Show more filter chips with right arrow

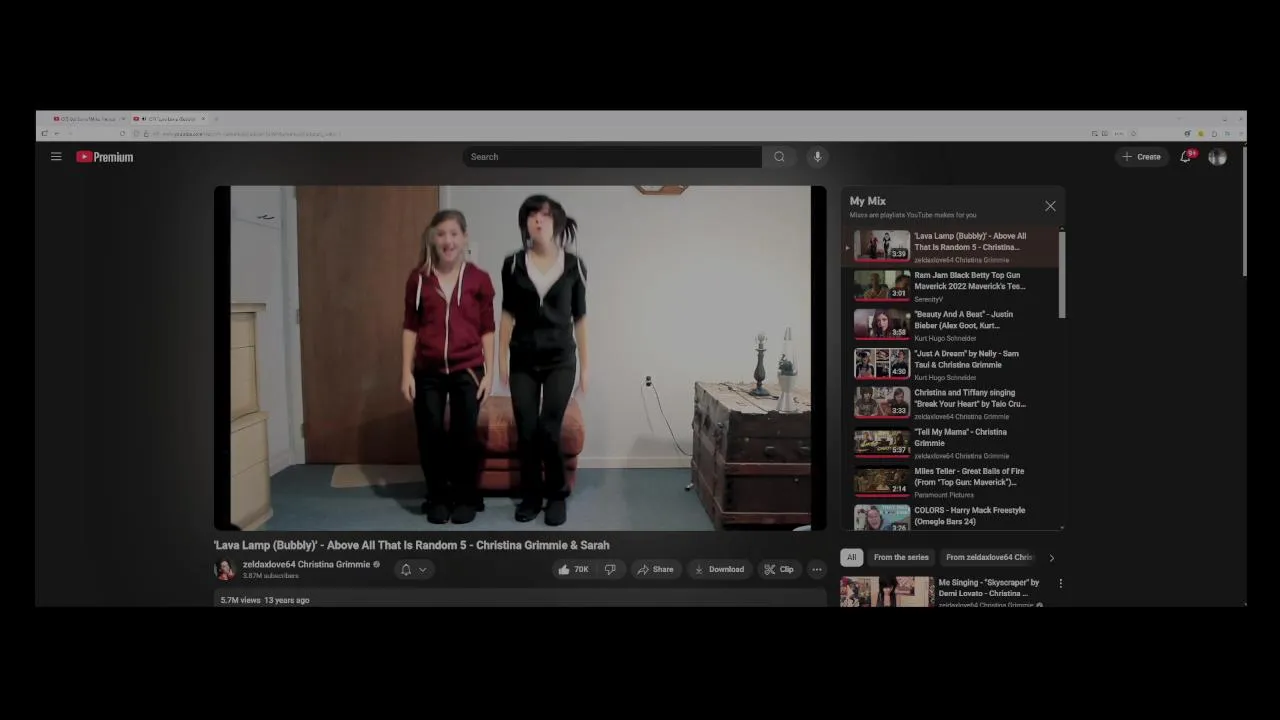(x=1051, y=557)
